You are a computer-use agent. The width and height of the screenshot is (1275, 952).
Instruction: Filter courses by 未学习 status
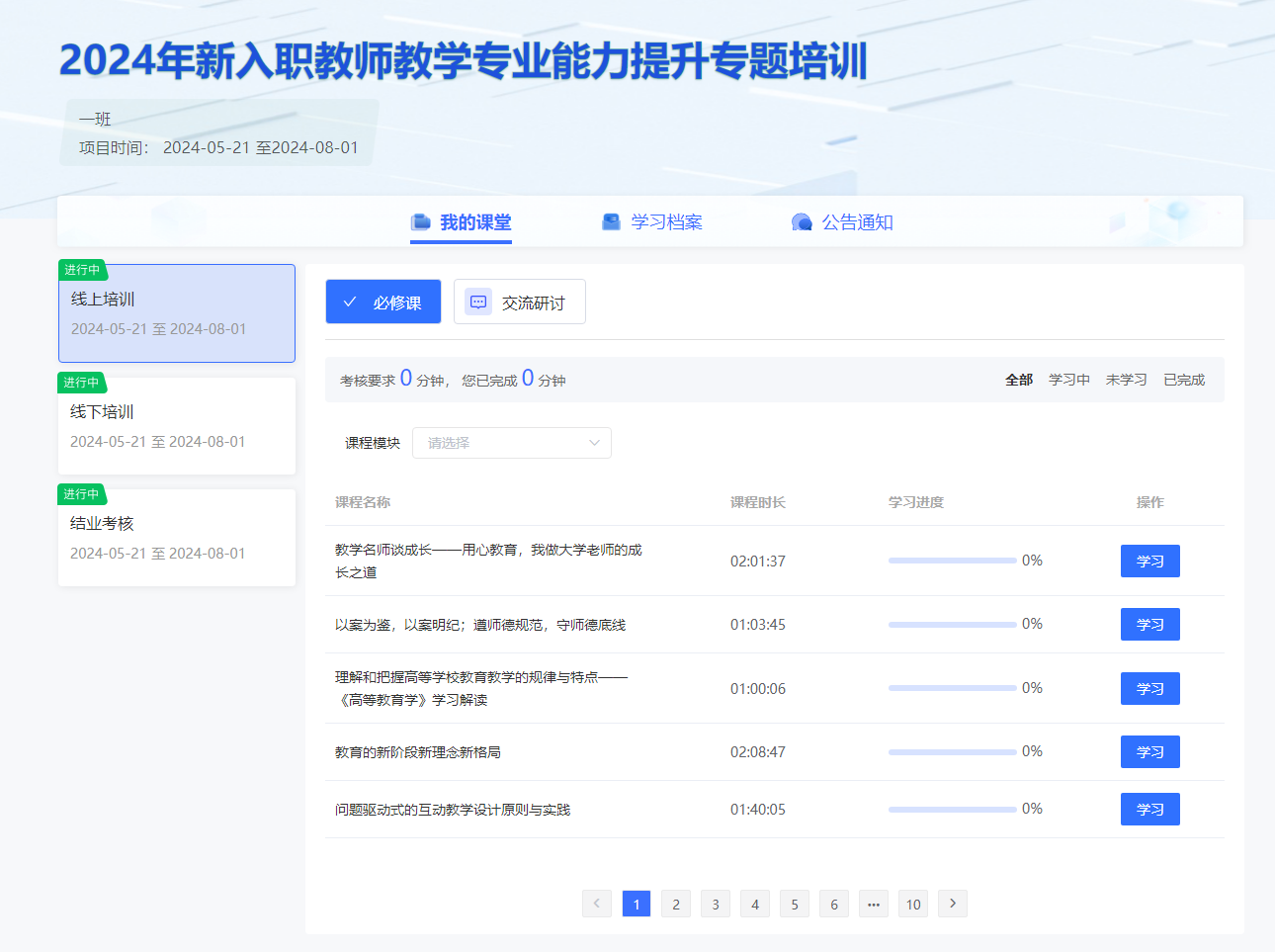(1126, 380)
